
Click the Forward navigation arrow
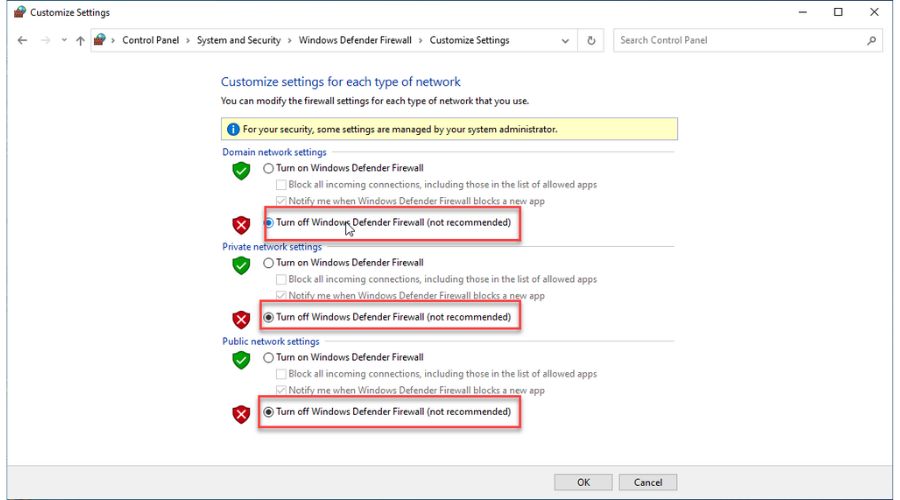45,40
